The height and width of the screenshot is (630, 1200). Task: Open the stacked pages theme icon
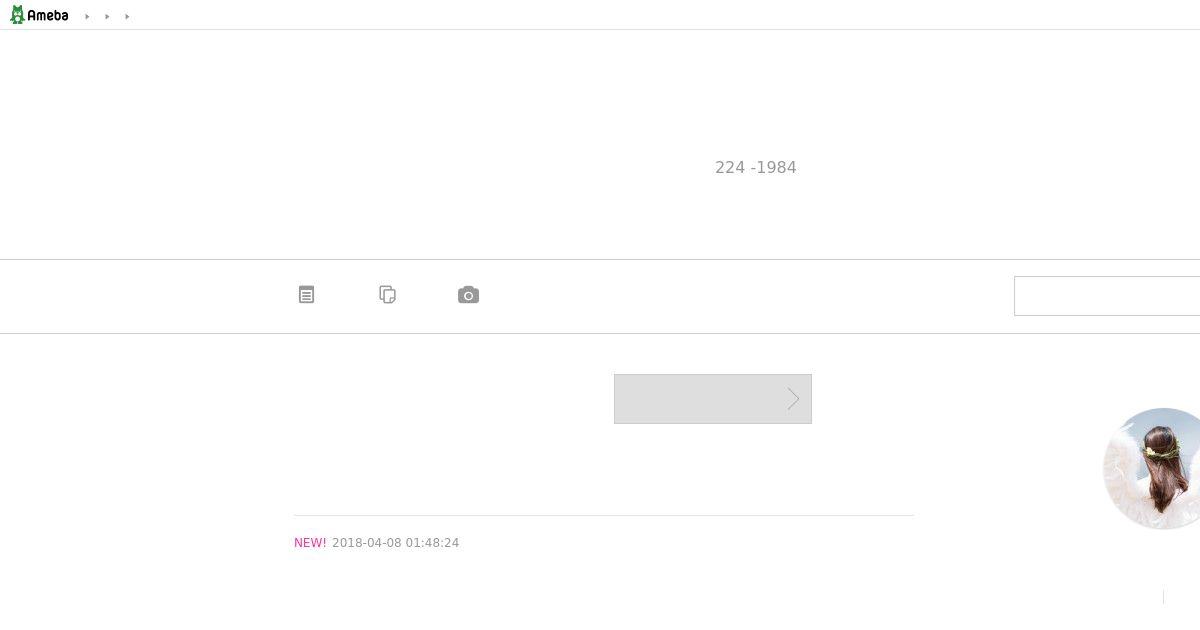coord(388,294)
